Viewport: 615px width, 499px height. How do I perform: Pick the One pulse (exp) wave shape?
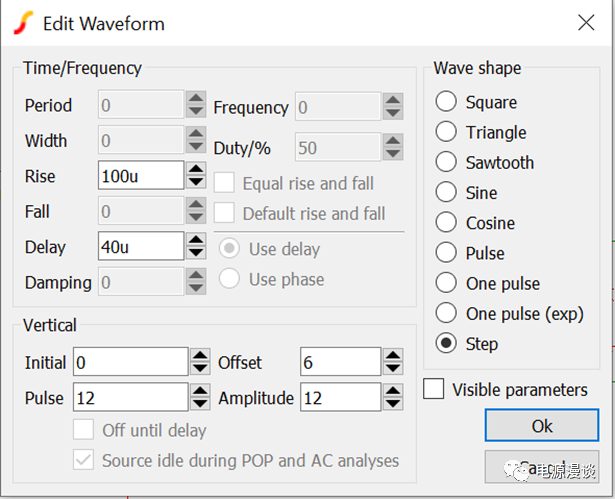point(447,313)
